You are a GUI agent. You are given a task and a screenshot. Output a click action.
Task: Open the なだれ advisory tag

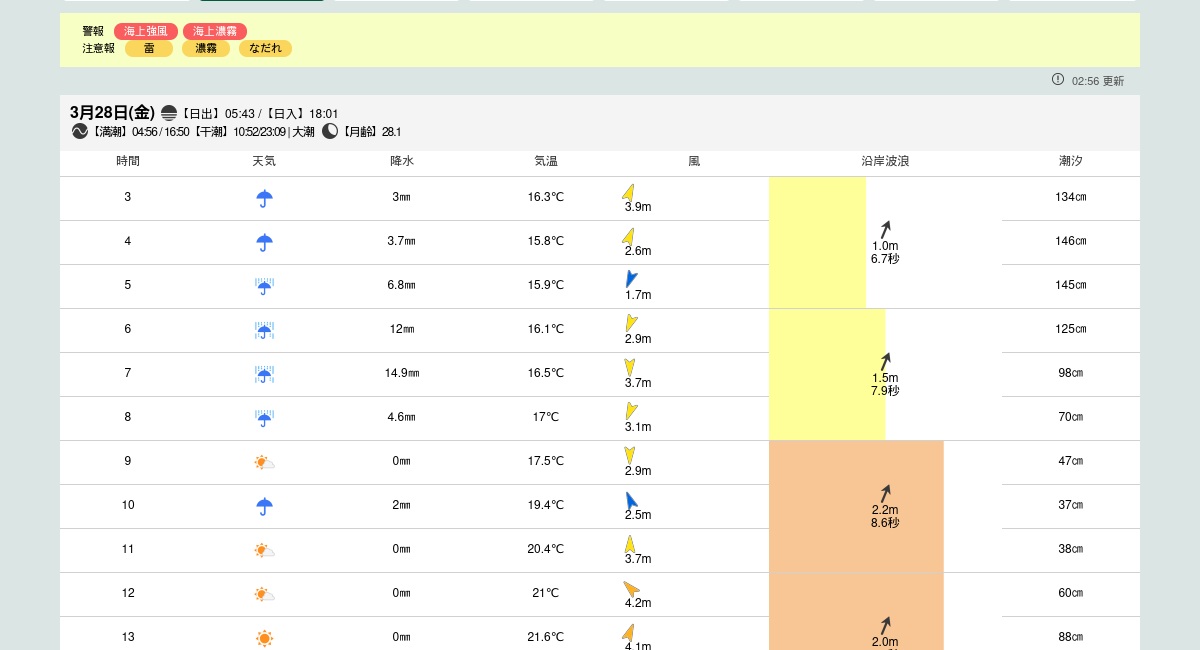point(265,48)
